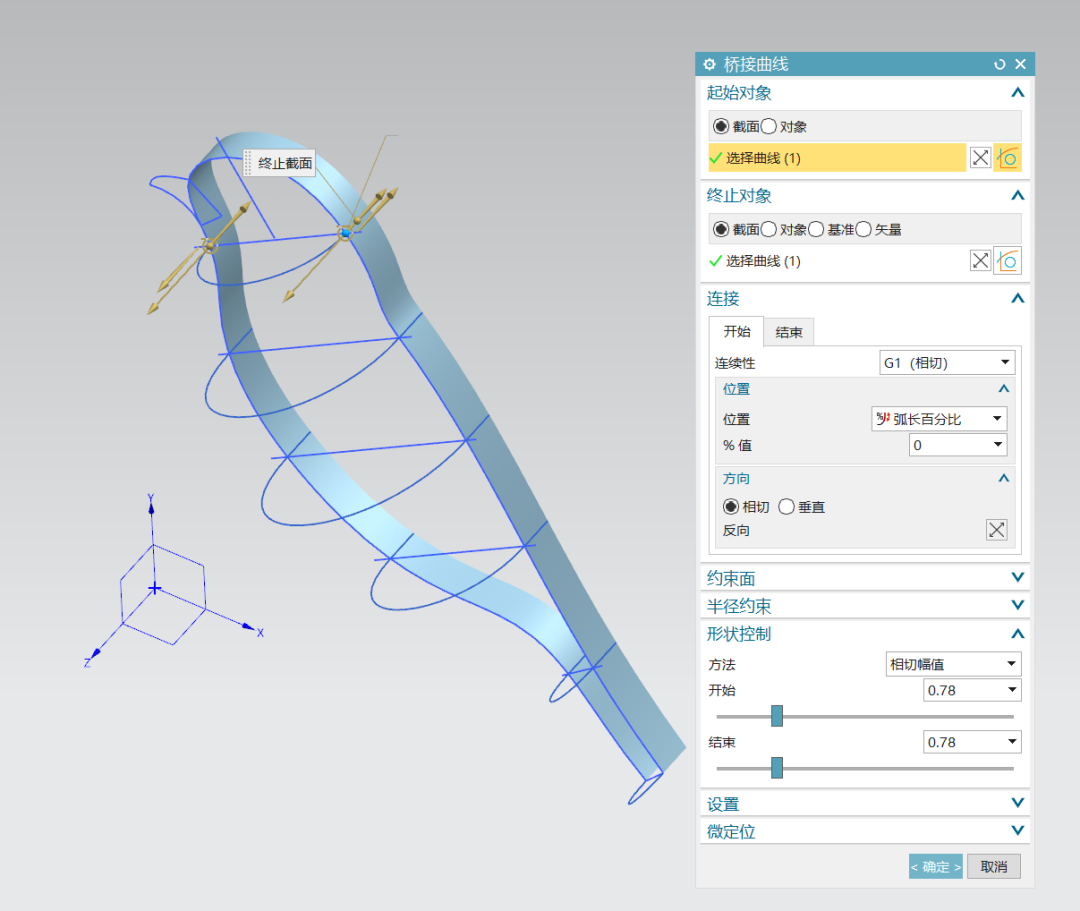Switch to the 结束 tab

click(789, 333)
